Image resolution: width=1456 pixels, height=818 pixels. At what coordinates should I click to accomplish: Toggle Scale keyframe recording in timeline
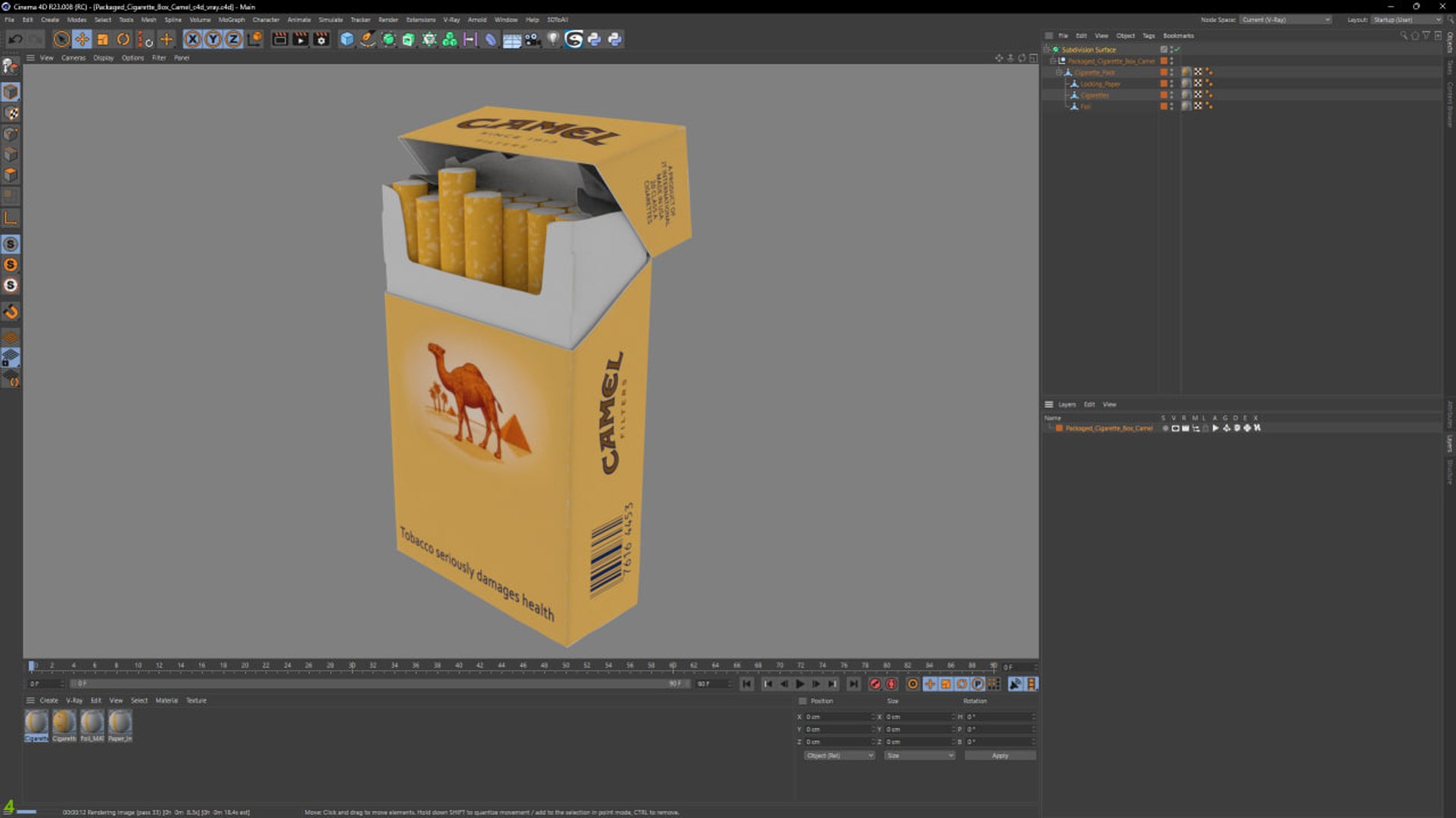click(x=946, y=684)
